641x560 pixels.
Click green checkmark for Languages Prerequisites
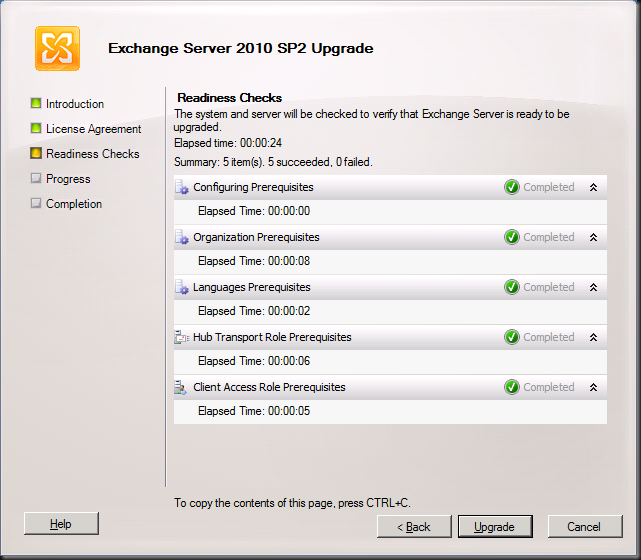512,287
